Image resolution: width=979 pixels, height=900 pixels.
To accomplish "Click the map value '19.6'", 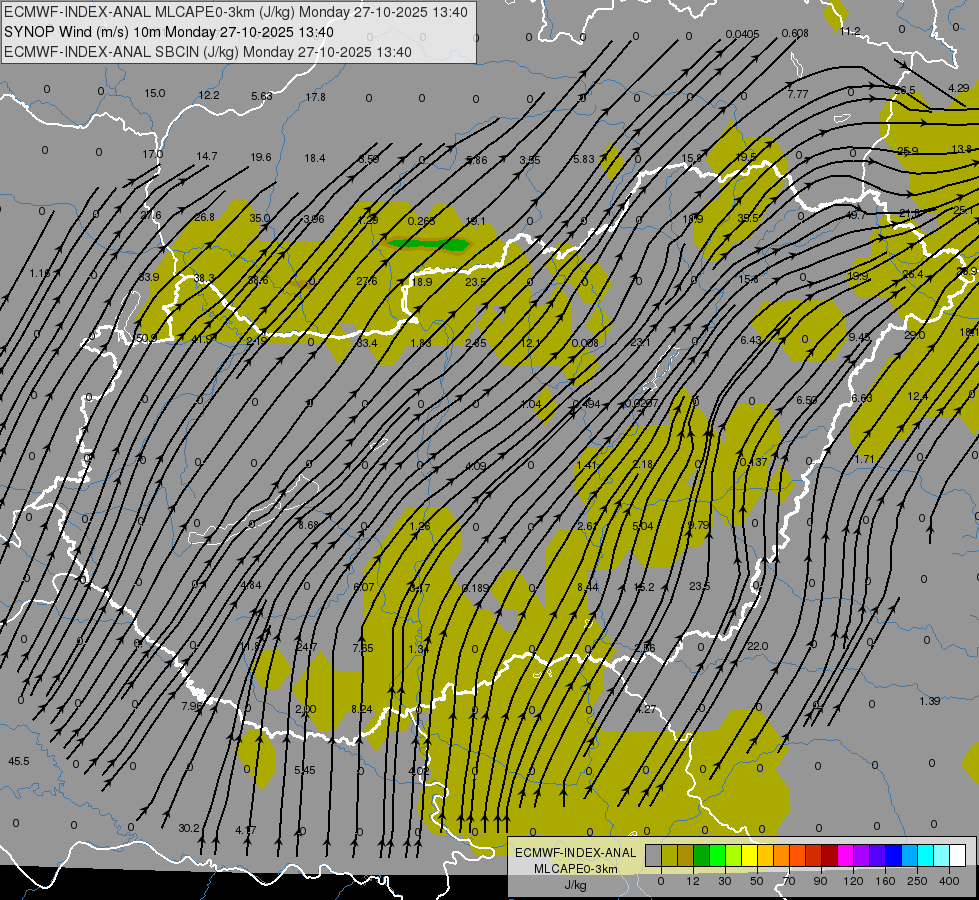I will click(x=260, y=157).
